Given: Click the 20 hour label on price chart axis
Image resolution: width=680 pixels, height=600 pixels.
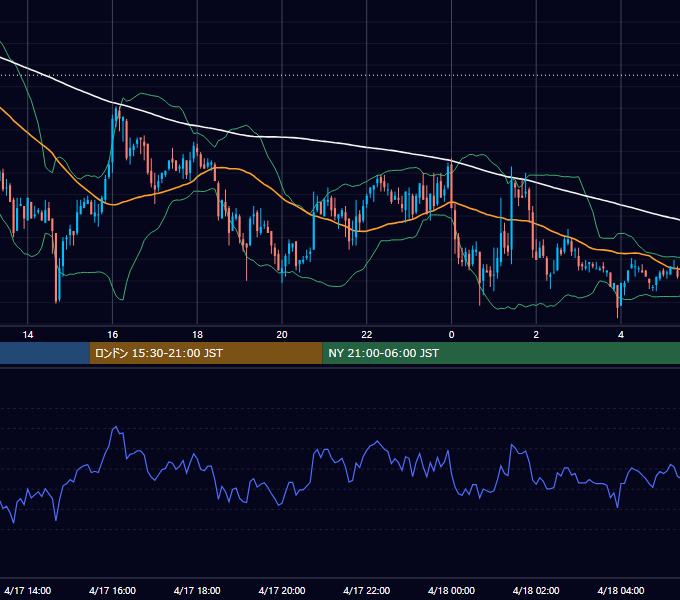Looking at the screenshot, I should click(x=282, y=335).
